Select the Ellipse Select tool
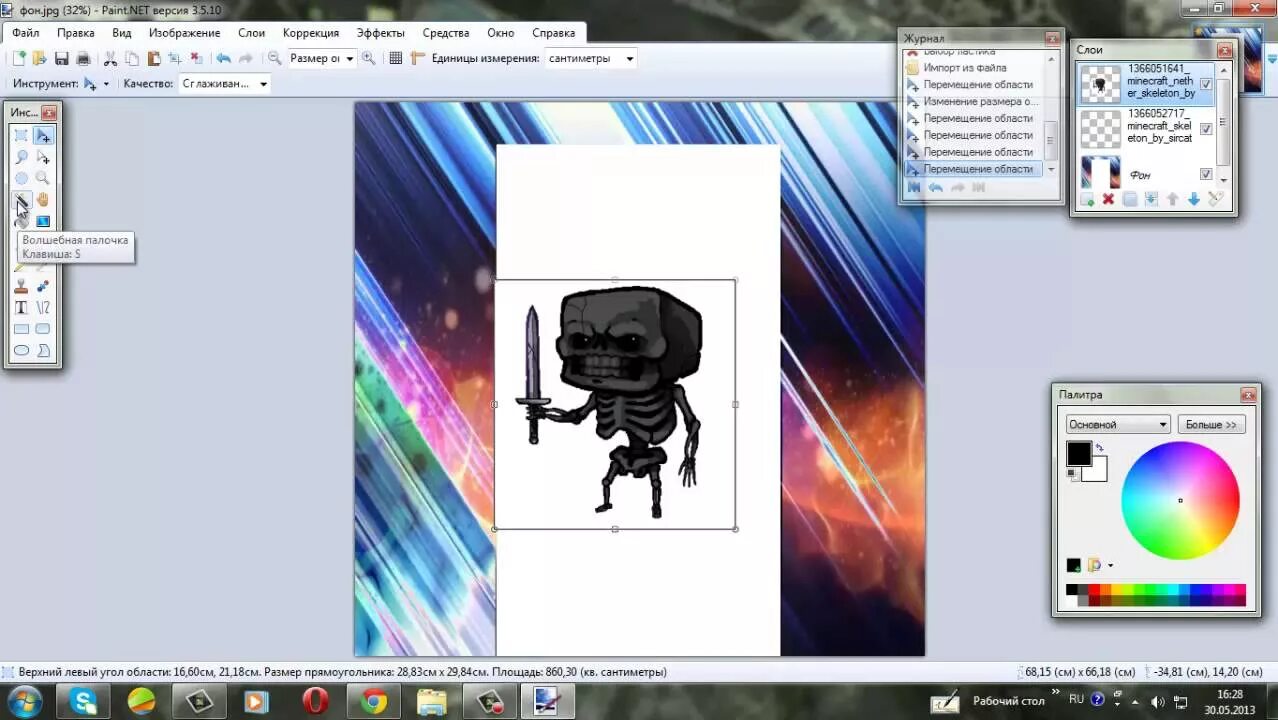The height and width of the screenshot is (720, 1278). 21,178
